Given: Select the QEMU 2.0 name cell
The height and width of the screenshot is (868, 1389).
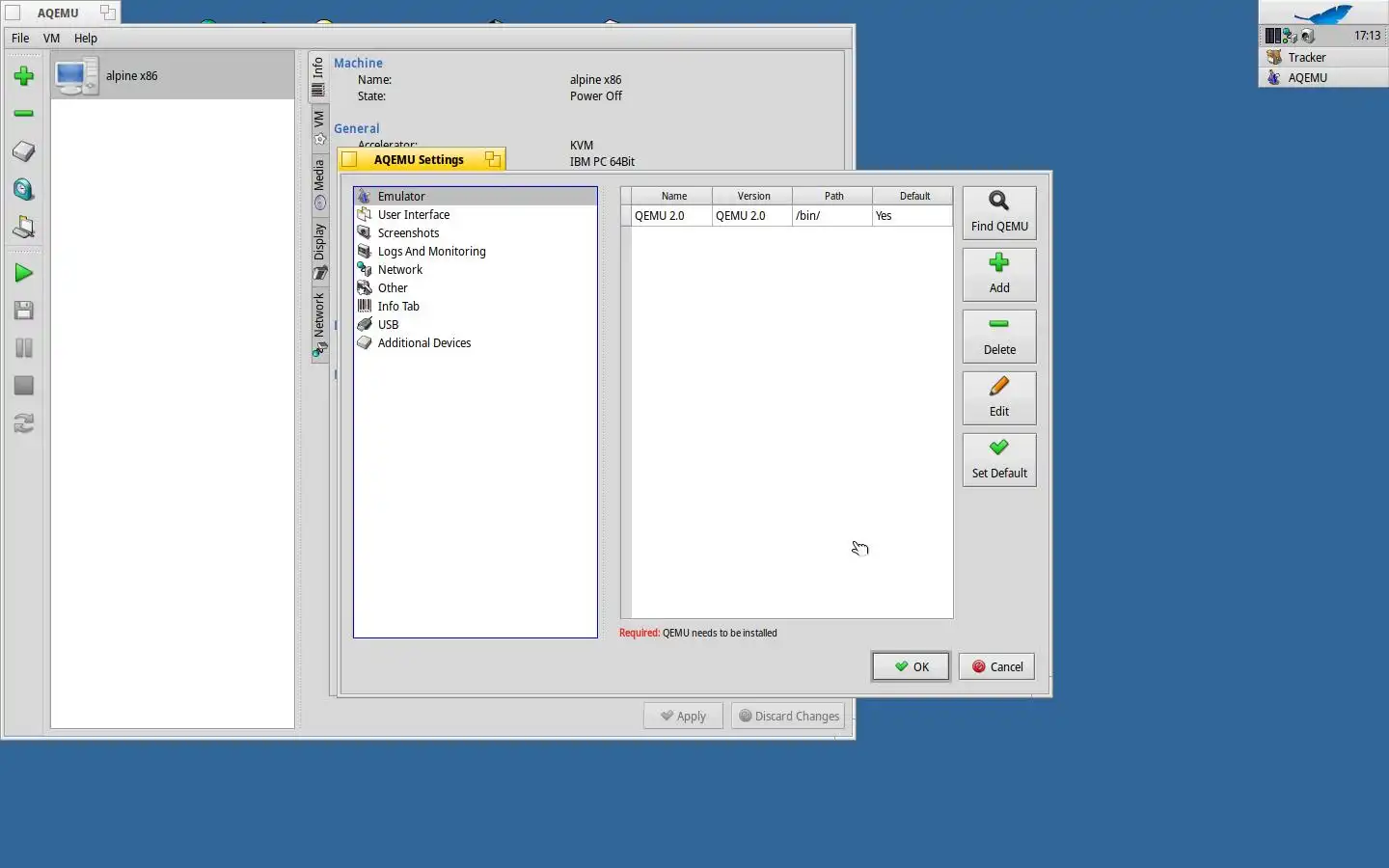Looking at the screenshot, I should click(x=672, y=216).
